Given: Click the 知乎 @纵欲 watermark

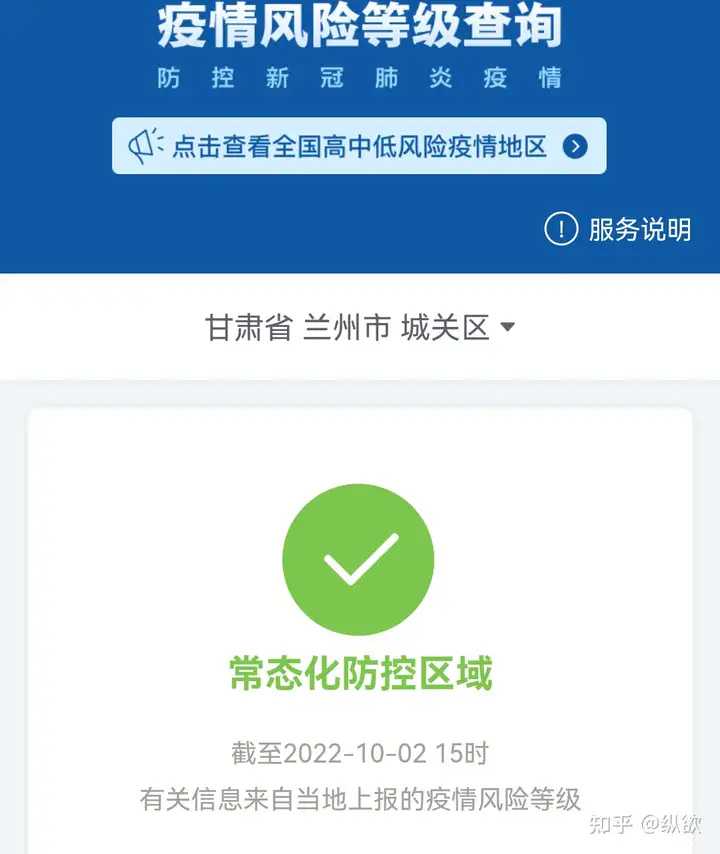Looking at the screenshot, I should pos(645,824).
